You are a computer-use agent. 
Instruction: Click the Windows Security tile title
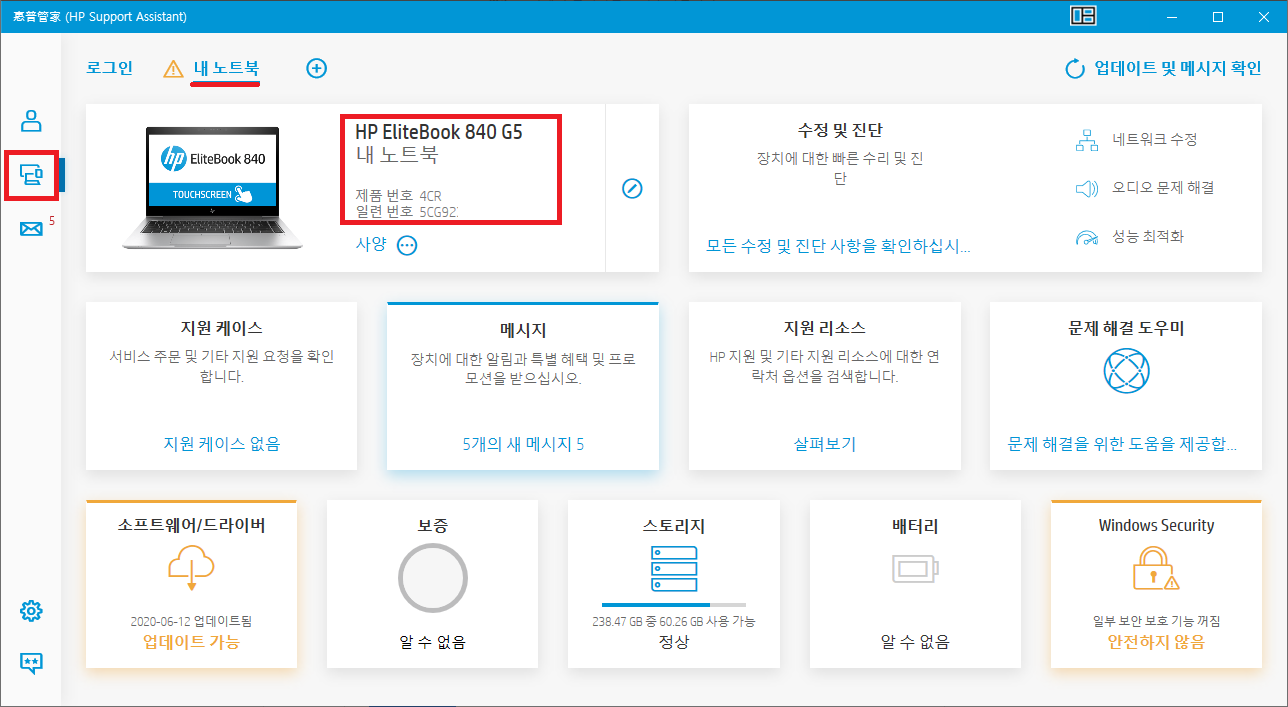1156,525
